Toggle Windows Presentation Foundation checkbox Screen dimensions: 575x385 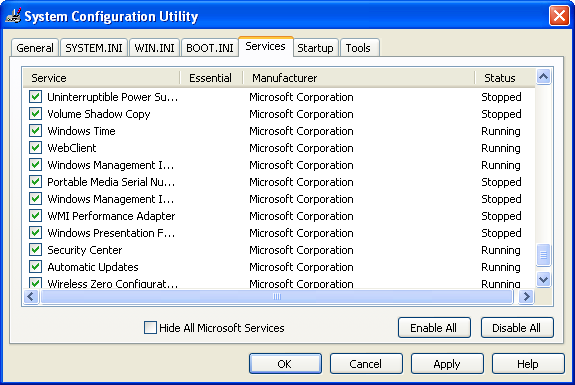[36, 233]
